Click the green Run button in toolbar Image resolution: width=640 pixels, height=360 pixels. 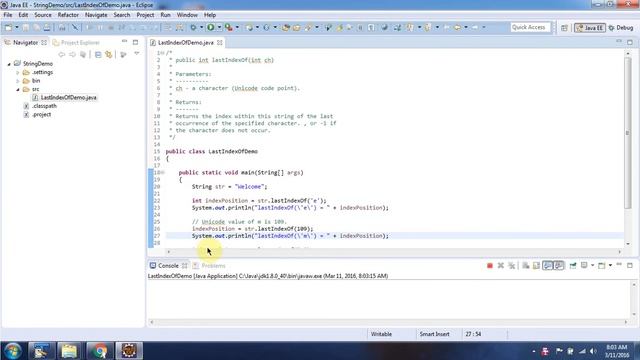[211, 27]
